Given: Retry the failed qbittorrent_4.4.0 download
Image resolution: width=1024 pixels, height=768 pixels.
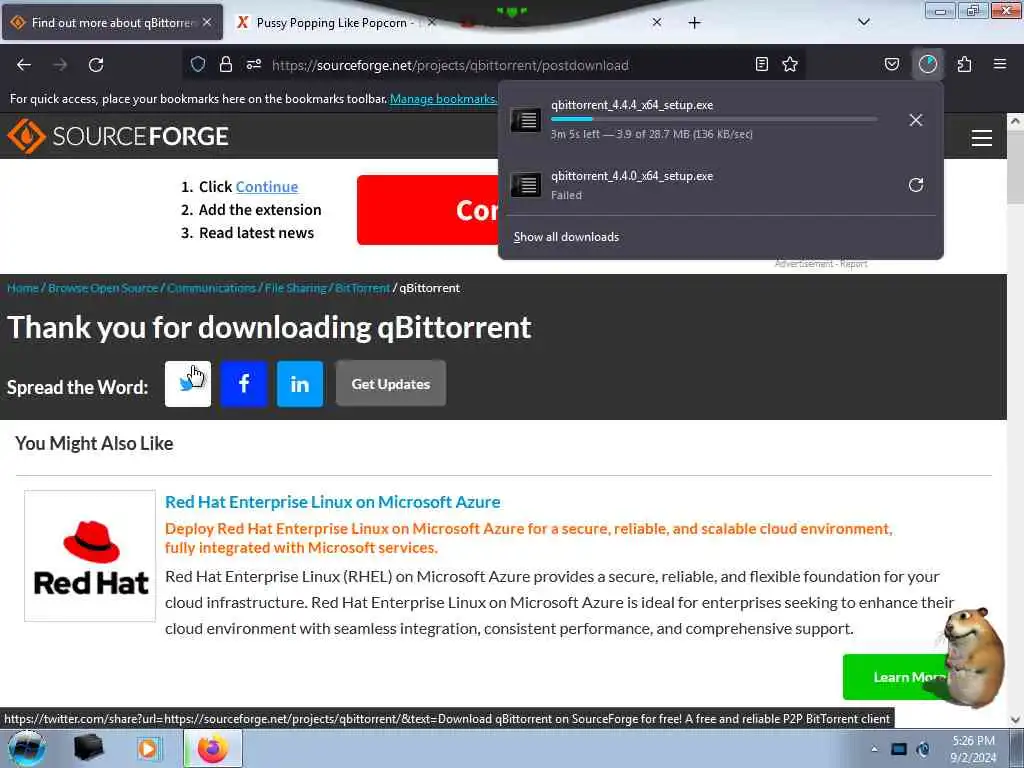Looking at the screenshot, I should pyautogui.click(x=916, y=185).
